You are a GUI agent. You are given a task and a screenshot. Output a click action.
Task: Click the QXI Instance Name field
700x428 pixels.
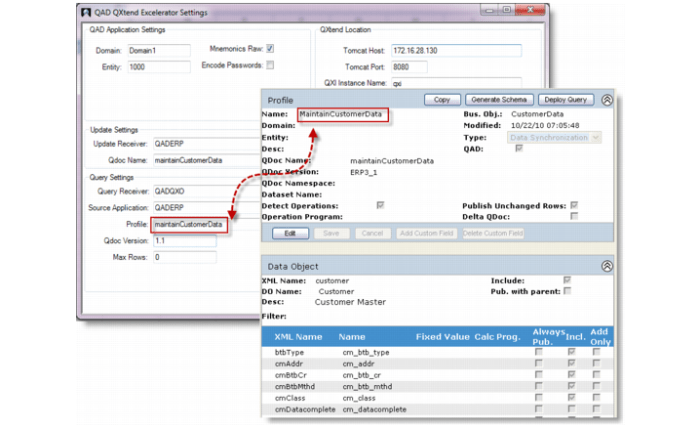pyautogui.click(x=456, y=83)
